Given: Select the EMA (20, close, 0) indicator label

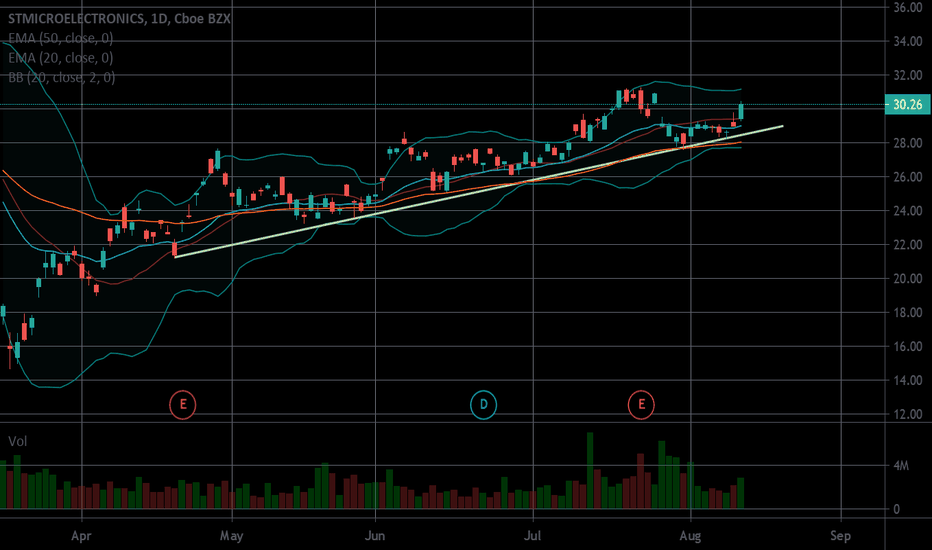Looking at the screenshot, I should [x=61, y=58].
